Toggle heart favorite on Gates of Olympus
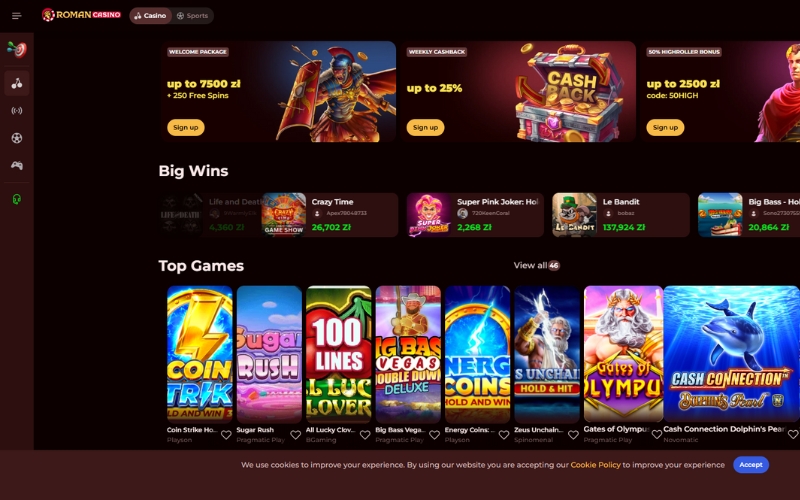This screenshot has width=800, height=500. click(x=657, y=435)
